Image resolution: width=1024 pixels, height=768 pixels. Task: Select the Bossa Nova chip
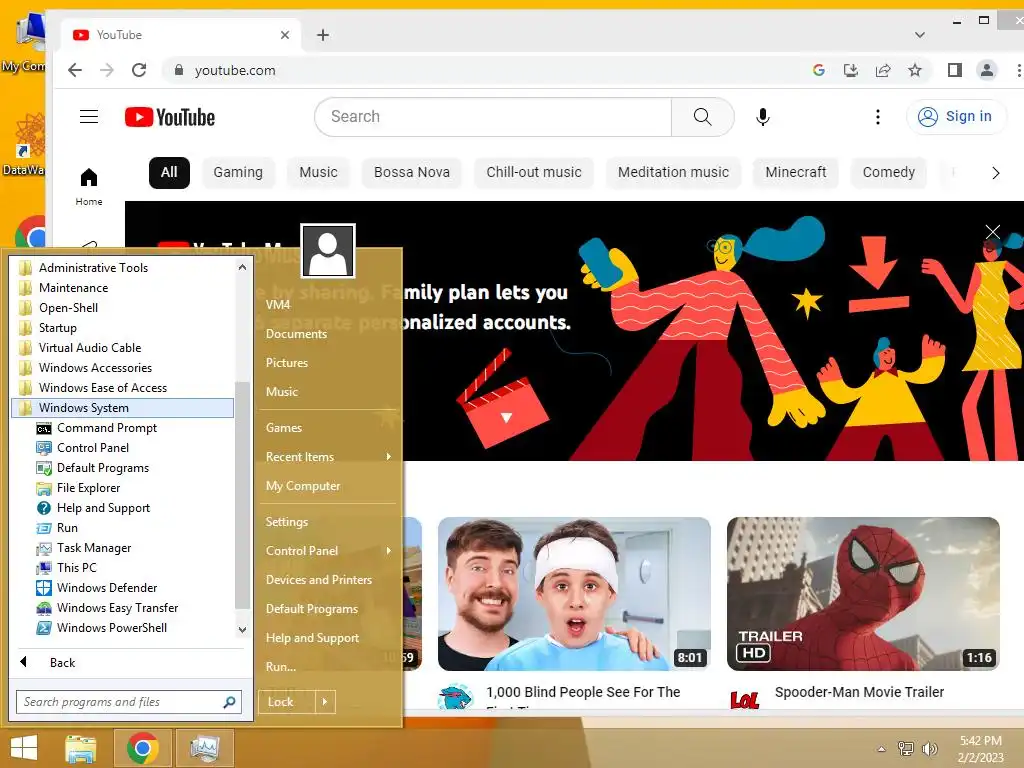[x=411, y=172]
